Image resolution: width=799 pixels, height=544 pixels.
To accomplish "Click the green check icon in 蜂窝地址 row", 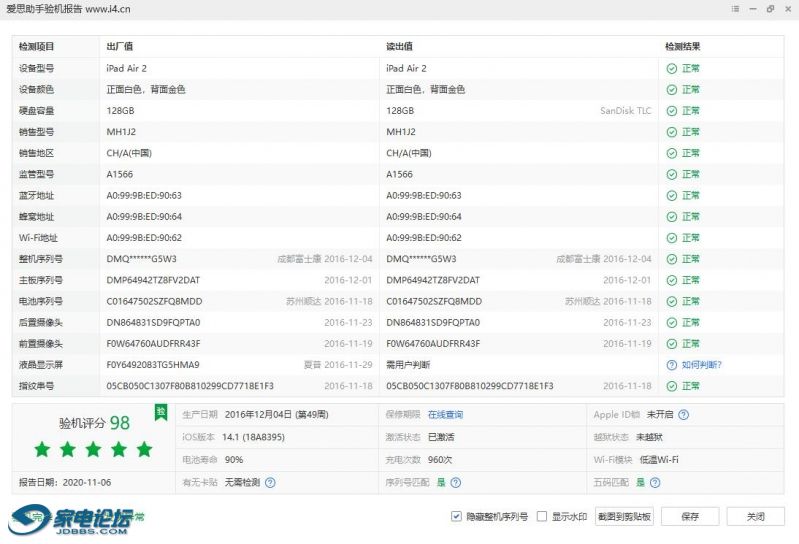I will tap(672, 216).
